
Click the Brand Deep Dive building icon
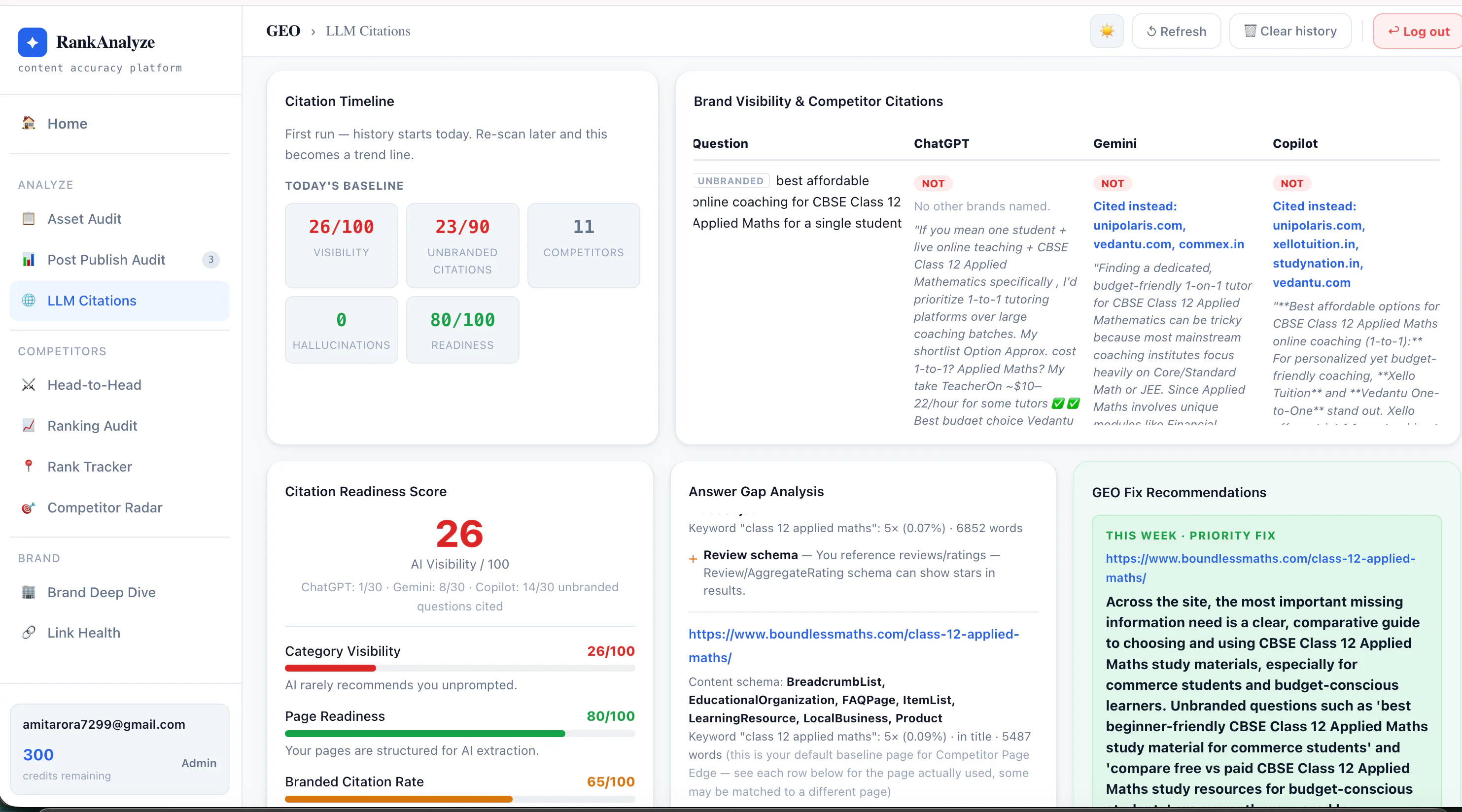tap(29, 592)
